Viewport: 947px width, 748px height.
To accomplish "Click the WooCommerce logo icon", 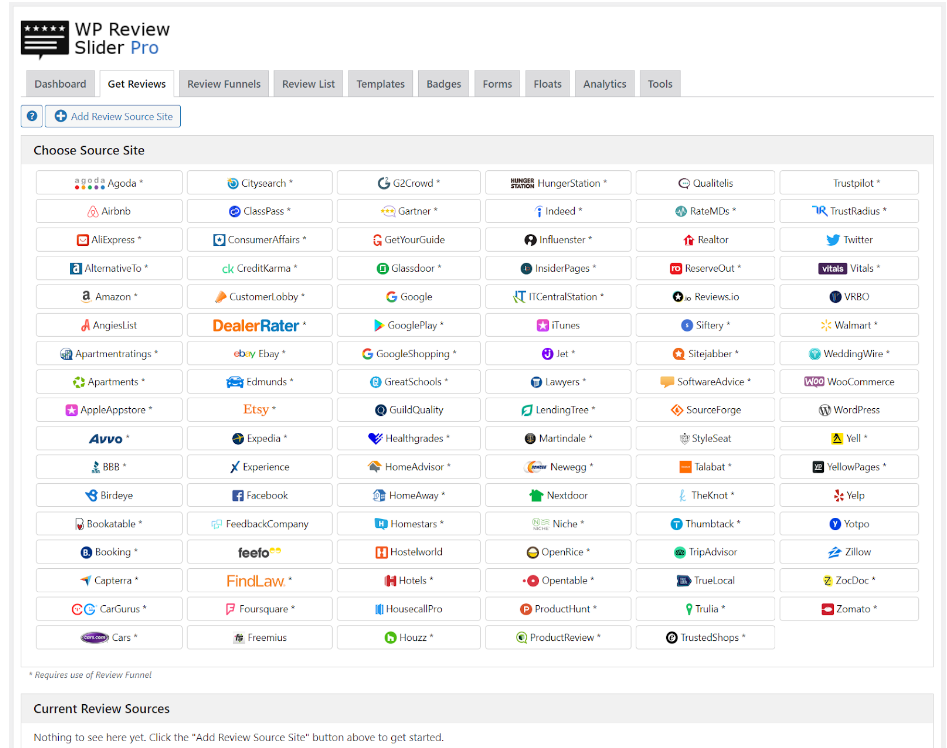I will (x=814, y=382).
